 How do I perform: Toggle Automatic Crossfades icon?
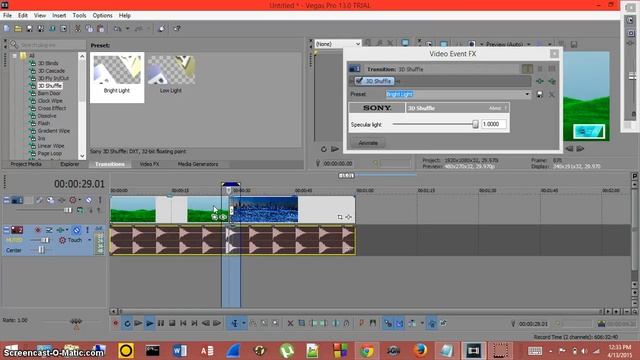(x=400, y=324)
